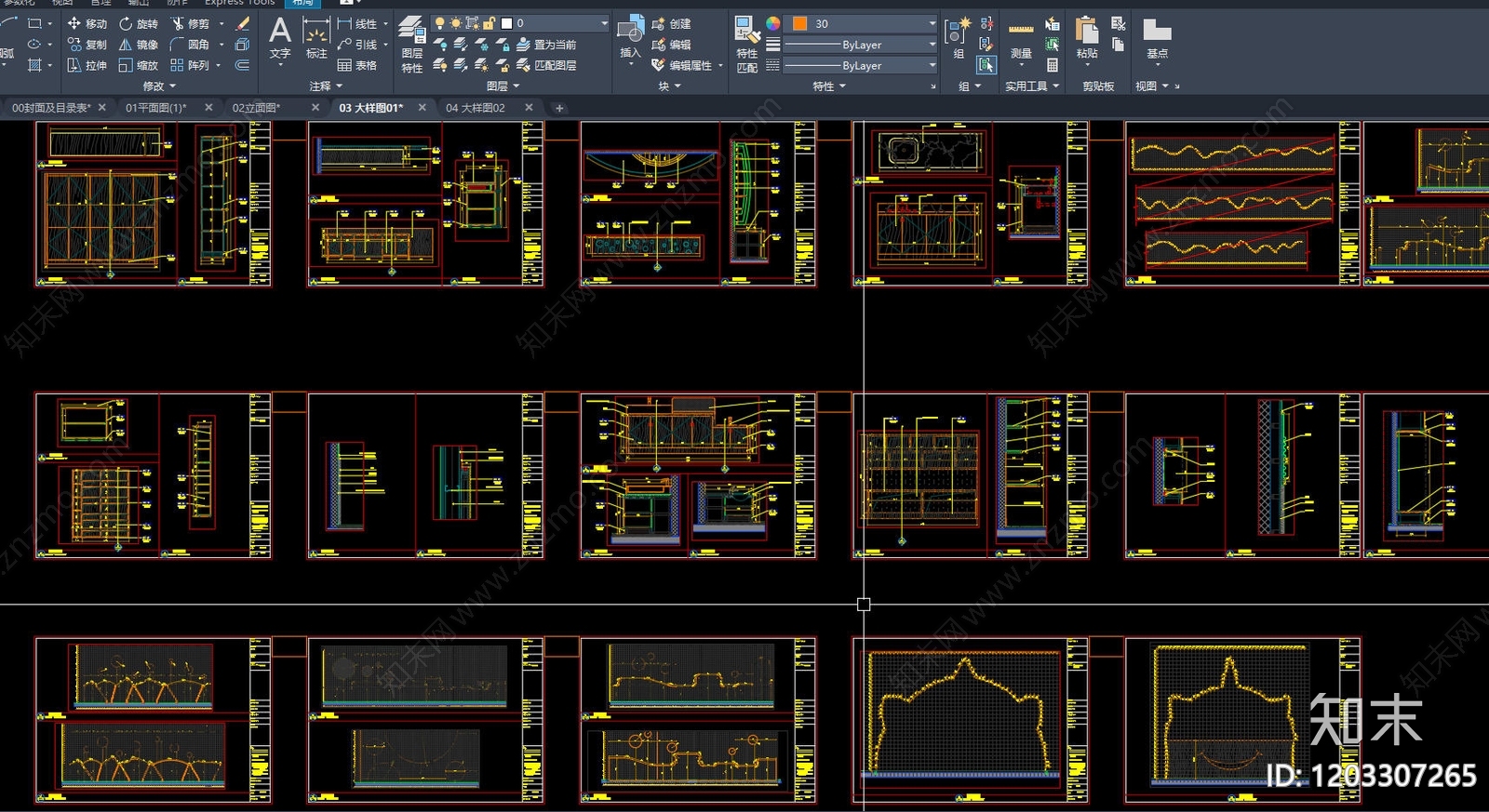Open the Quick Calculator icon
The image size is (1489, 812).
pyautogui.click(x=1053, y=66)
